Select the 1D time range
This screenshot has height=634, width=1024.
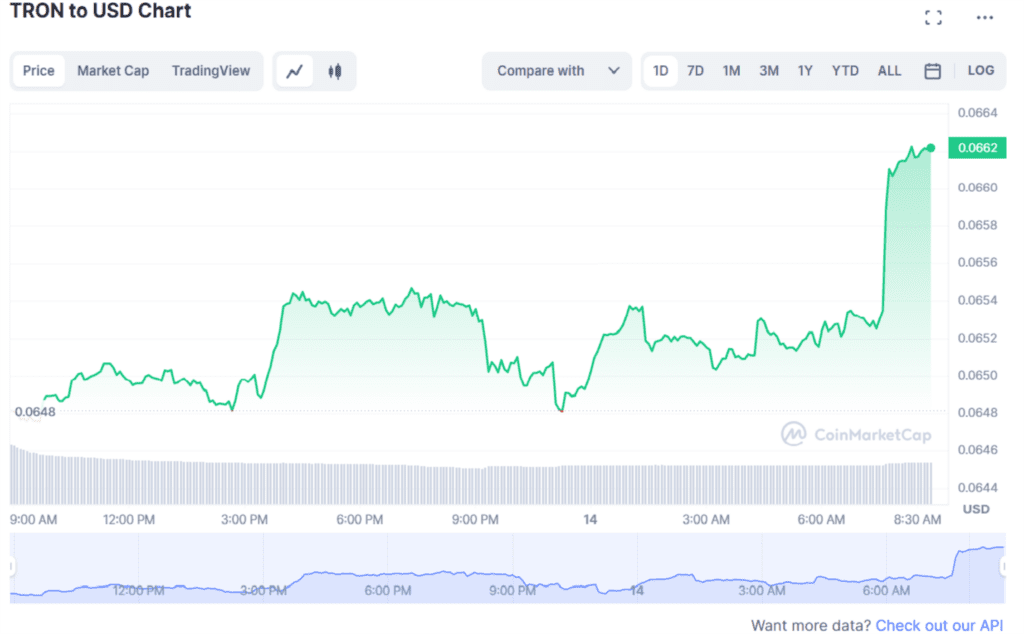coord(660,71)
